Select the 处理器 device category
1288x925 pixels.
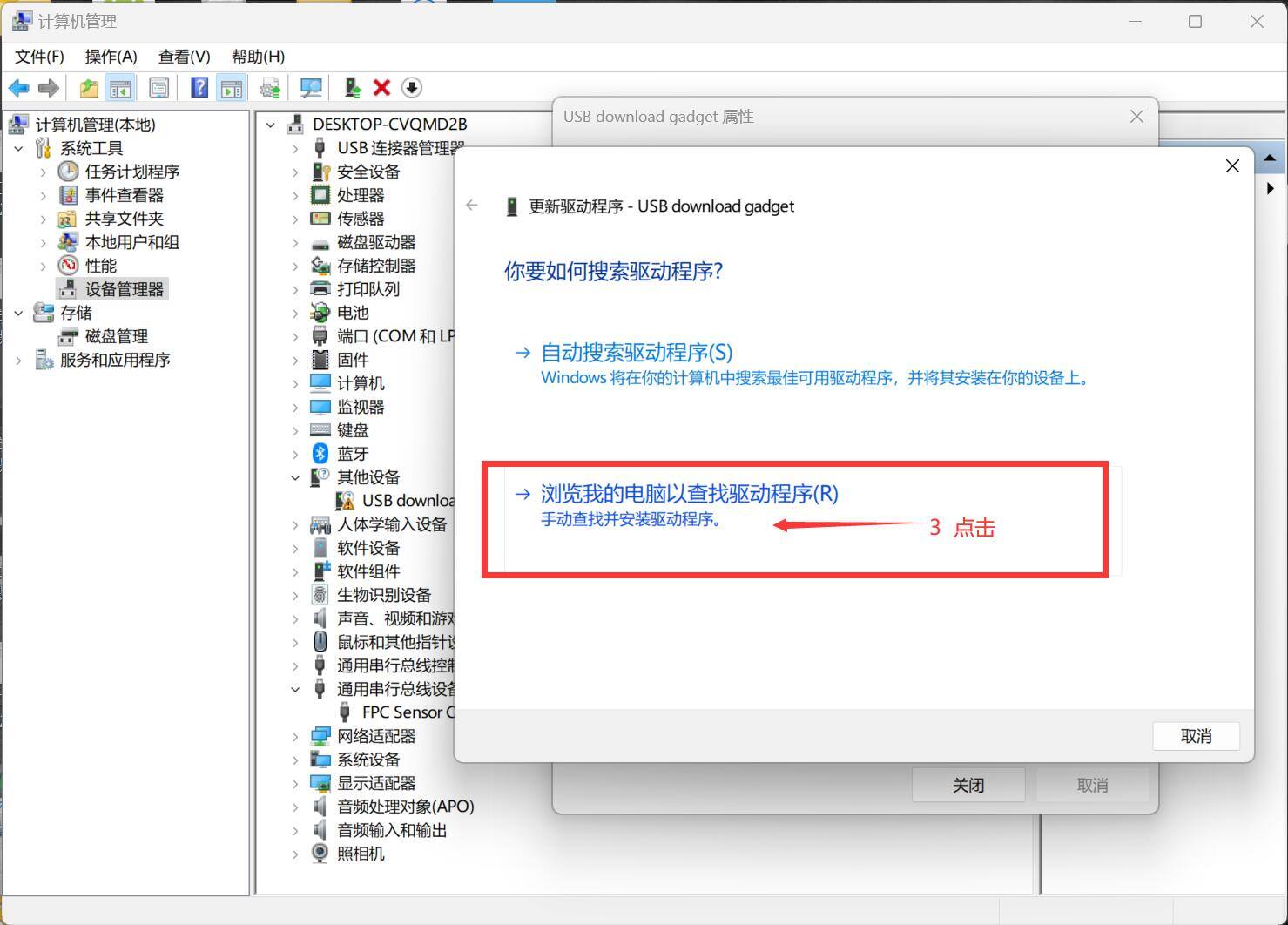point(361,195)
